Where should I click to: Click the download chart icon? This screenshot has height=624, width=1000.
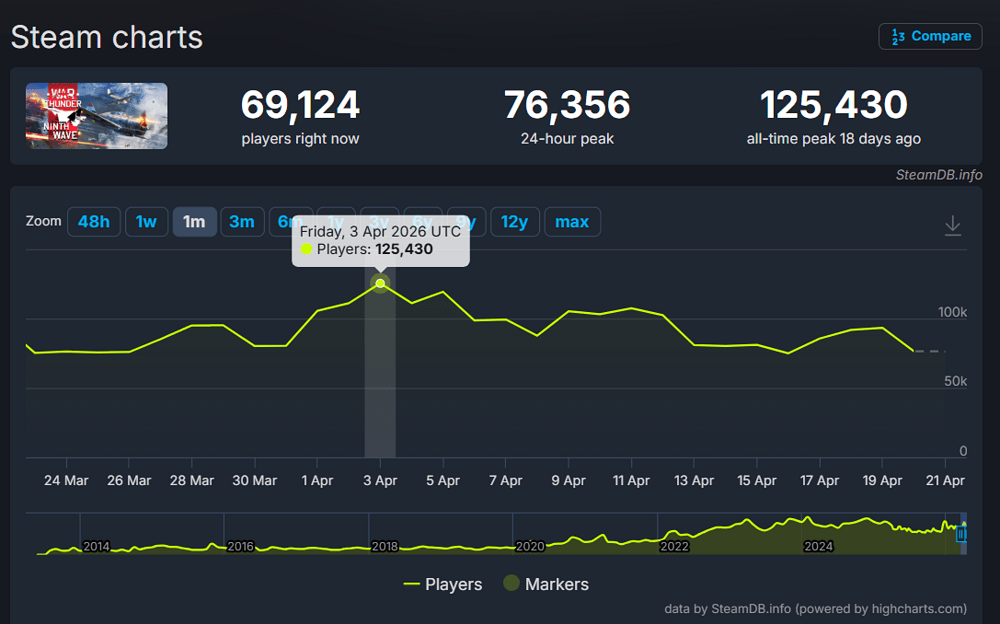[952, 225]
